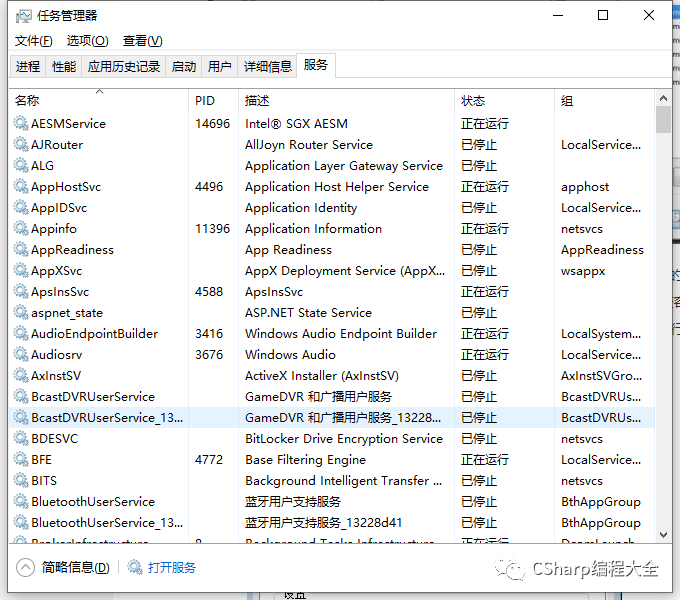Click ActiveX Installer (AxInstSV) description
Screen dimensions: 680x600
tap(322, 376)
